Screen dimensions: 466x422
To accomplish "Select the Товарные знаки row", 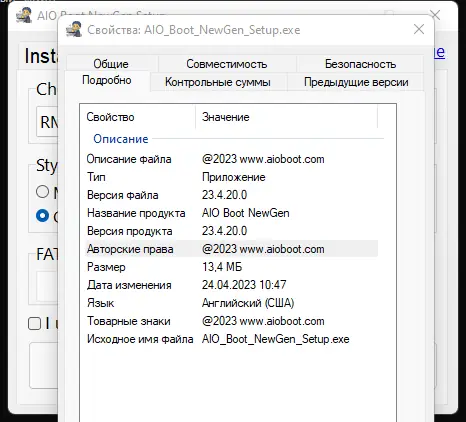I will (x=231, y=321).
